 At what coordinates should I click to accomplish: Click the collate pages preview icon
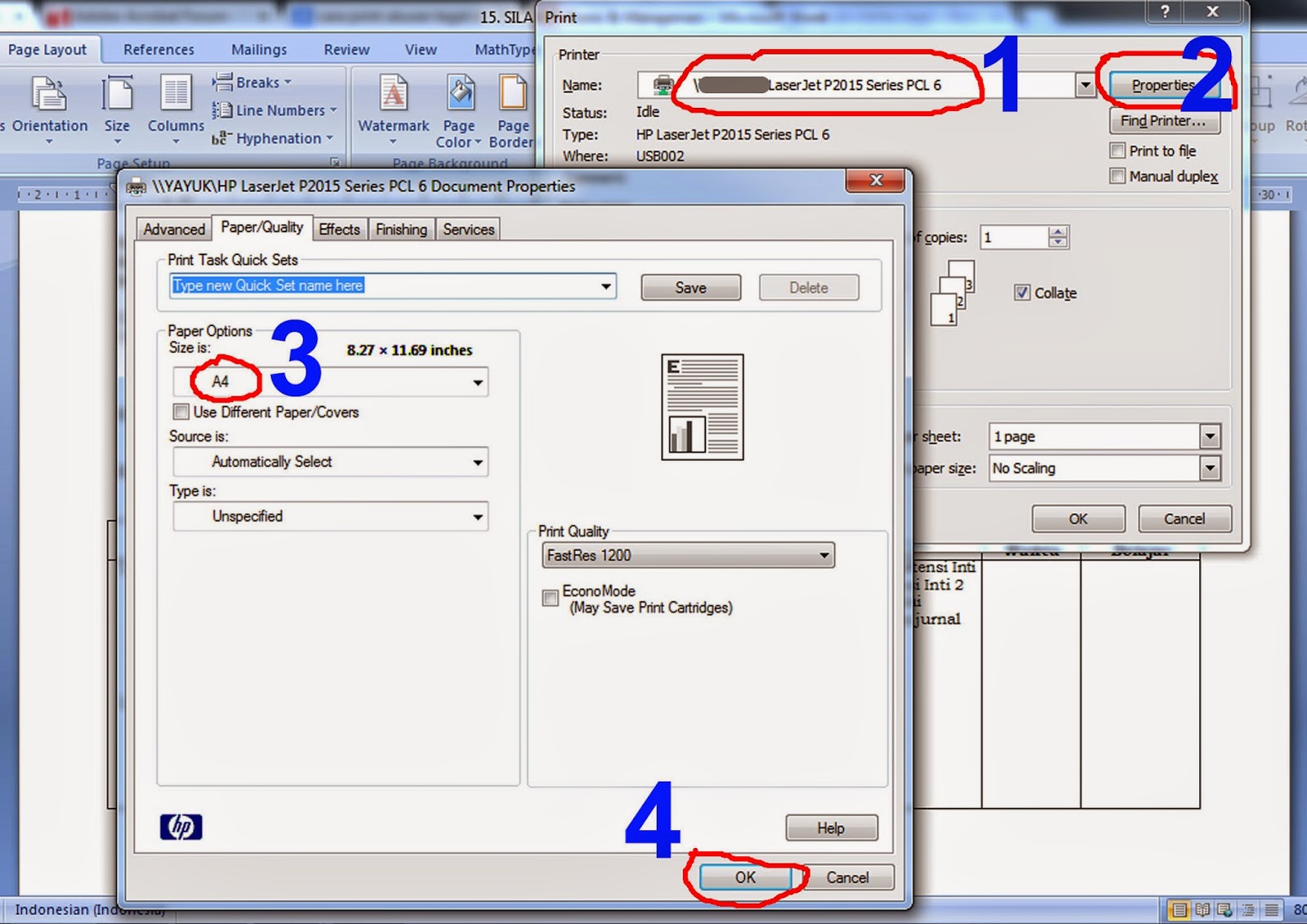(x=953, y=293)
